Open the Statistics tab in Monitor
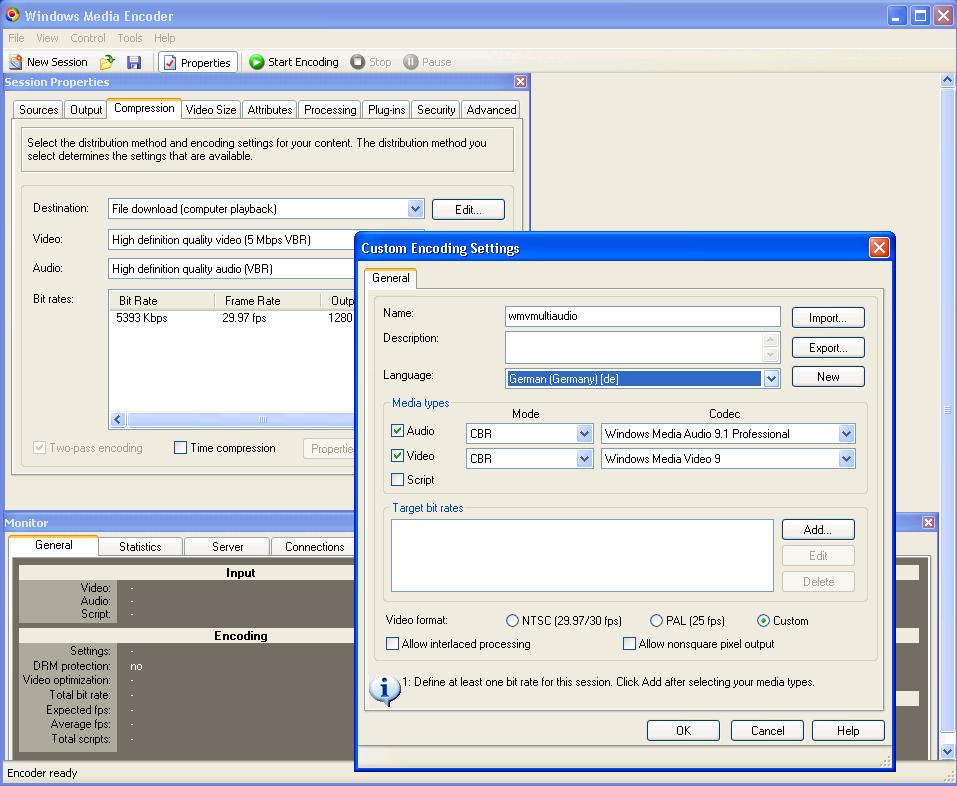957x786 pixels. click(x=140, y=547)
